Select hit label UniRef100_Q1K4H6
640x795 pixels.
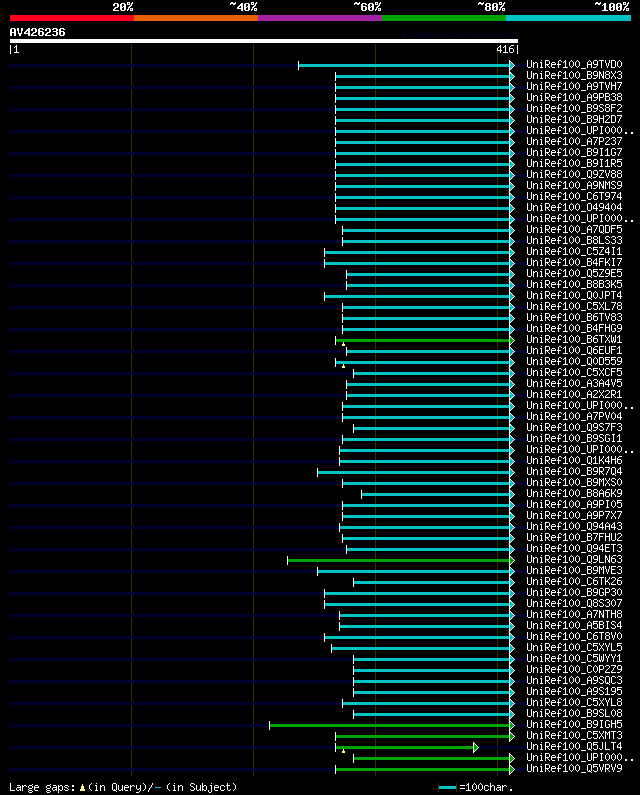click(x=574, y=460)
